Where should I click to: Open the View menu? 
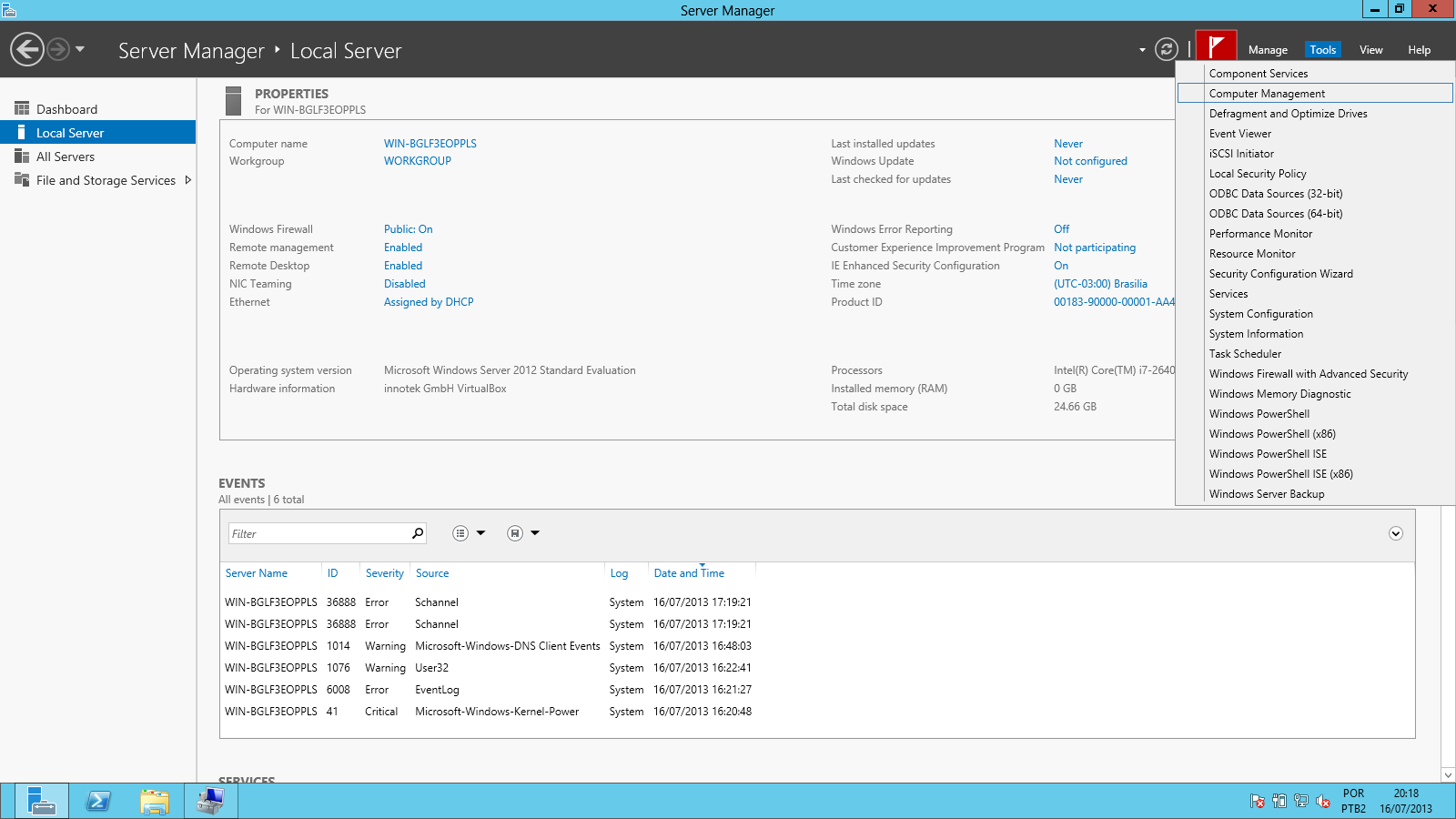click(x=1370, y=50)
